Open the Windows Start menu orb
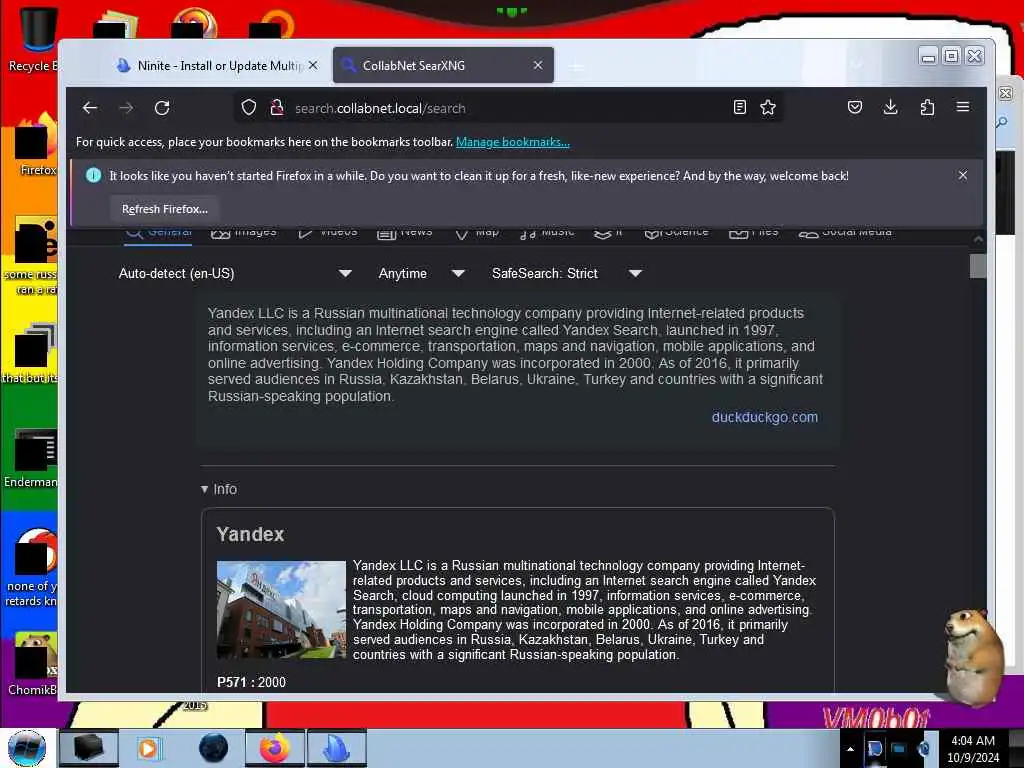1024x768 pixels. (27, 748)
